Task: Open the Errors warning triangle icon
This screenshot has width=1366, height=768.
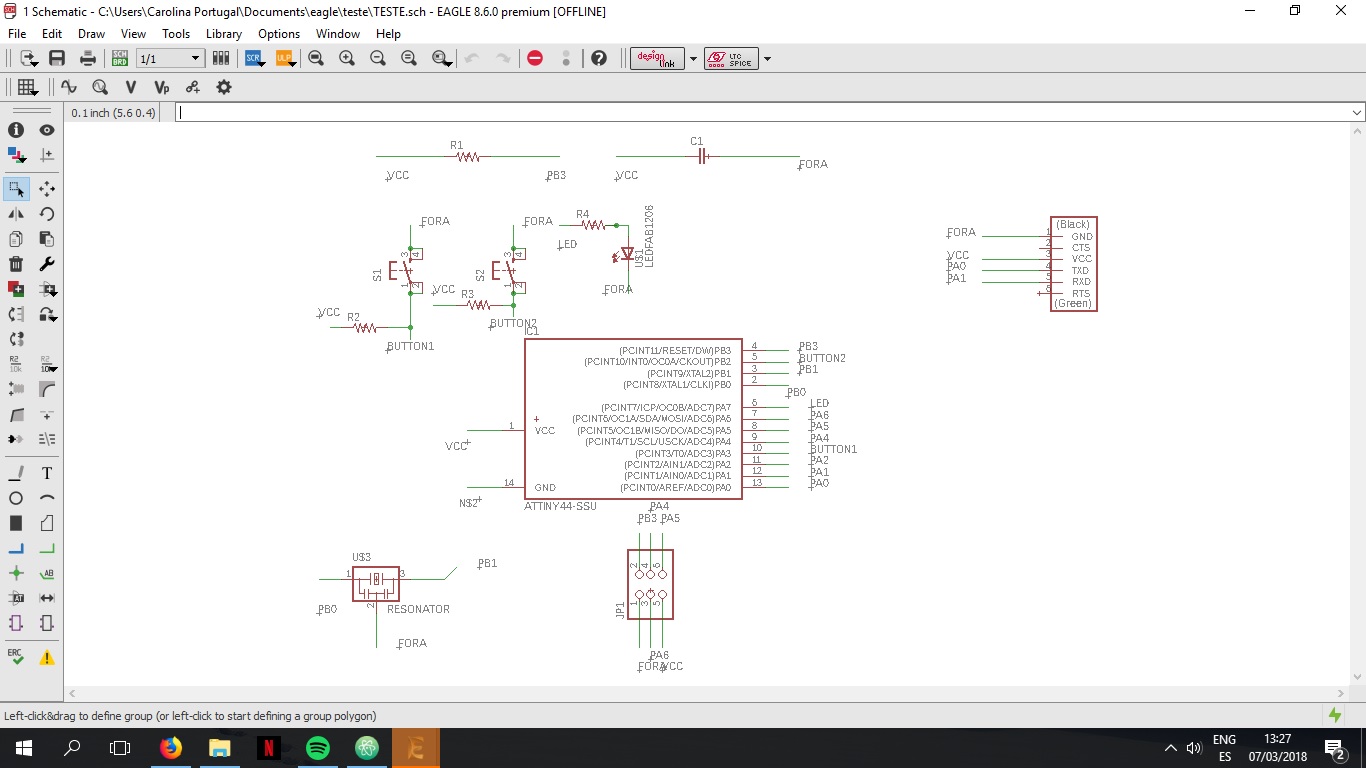Action: tap(47, 657)
